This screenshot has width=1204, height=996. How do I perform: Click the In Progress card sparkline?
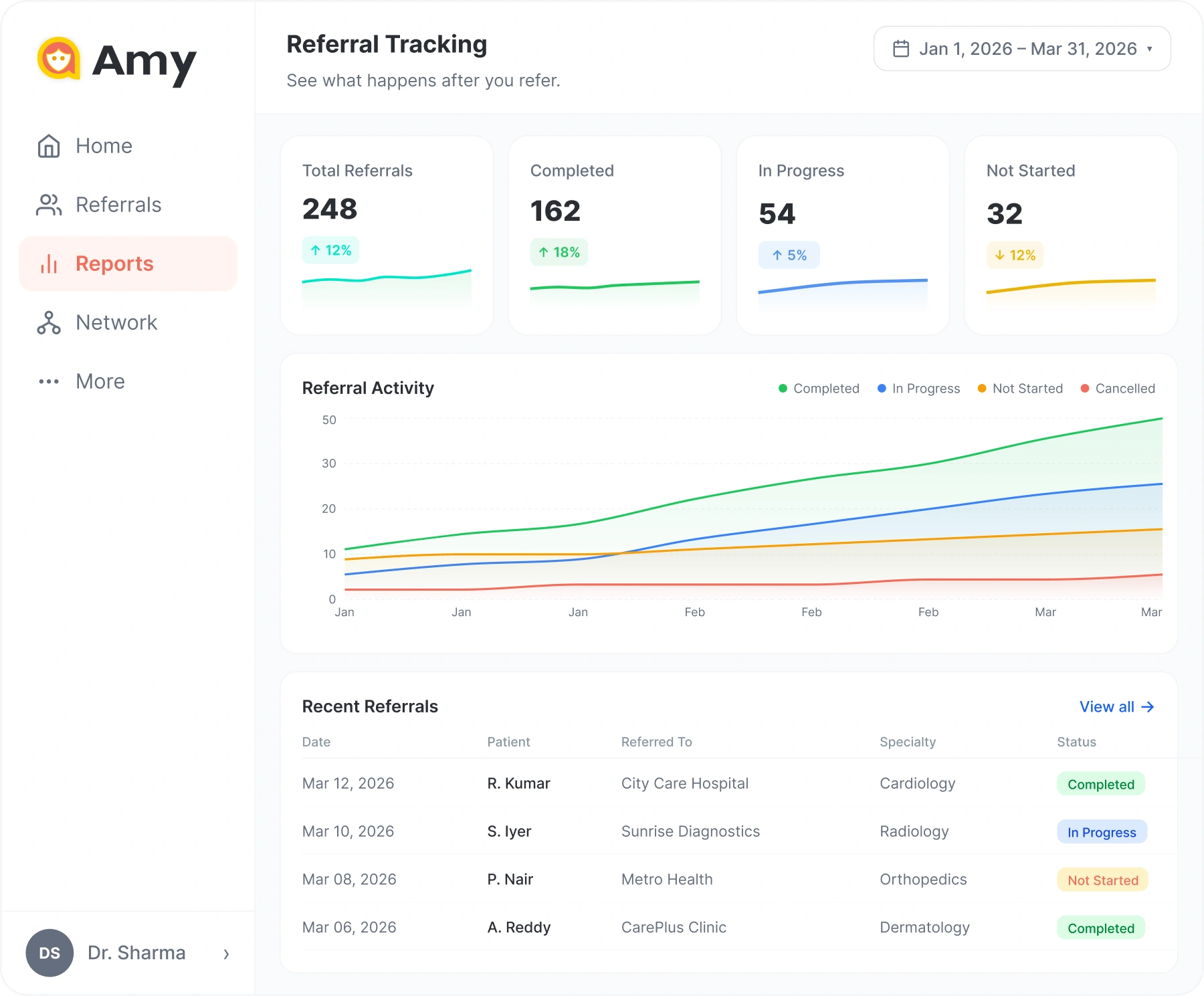click(x=843, y=294)
